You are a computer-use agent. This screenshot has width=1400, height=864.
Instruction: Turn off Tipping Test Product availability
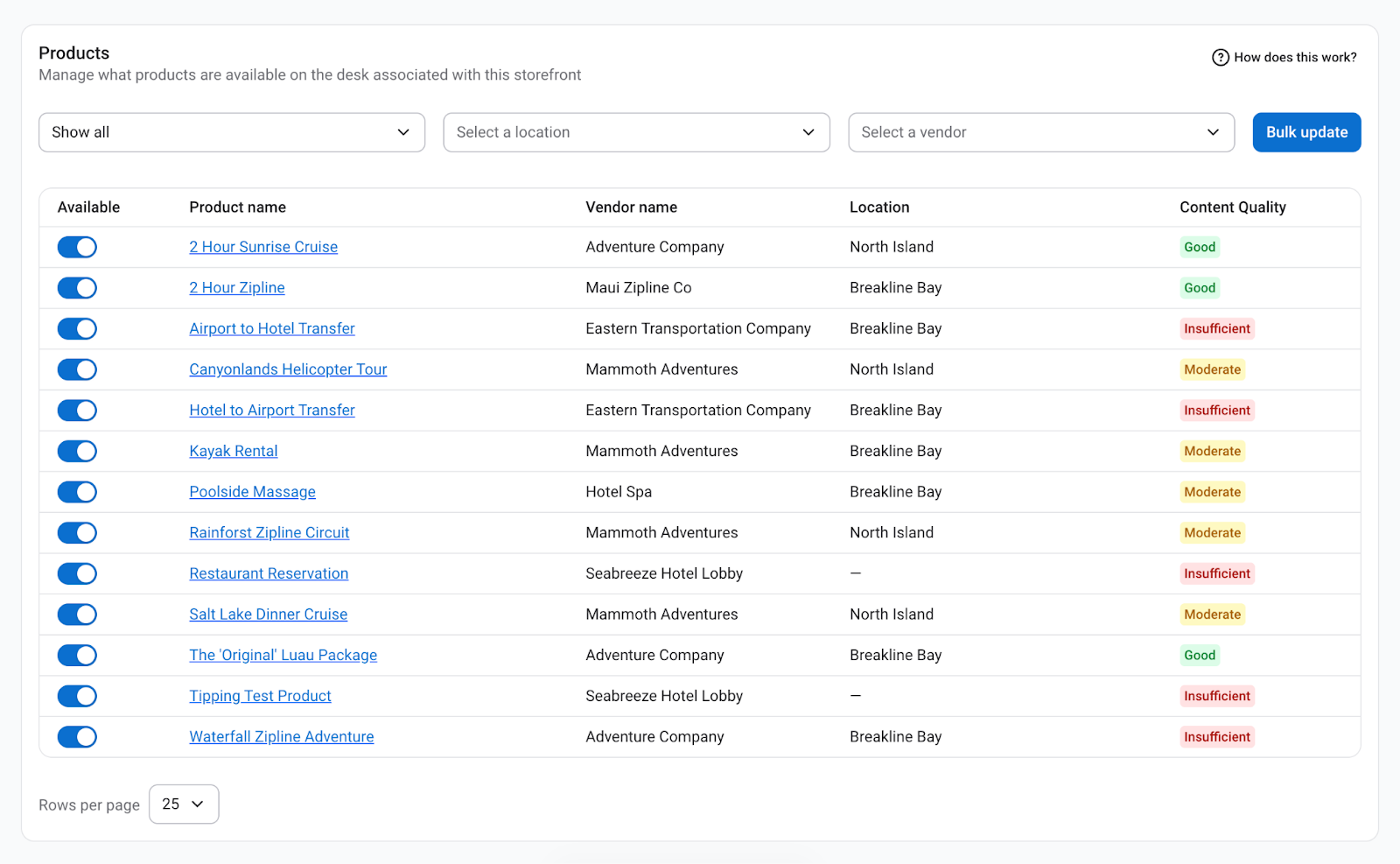point(77,697)
